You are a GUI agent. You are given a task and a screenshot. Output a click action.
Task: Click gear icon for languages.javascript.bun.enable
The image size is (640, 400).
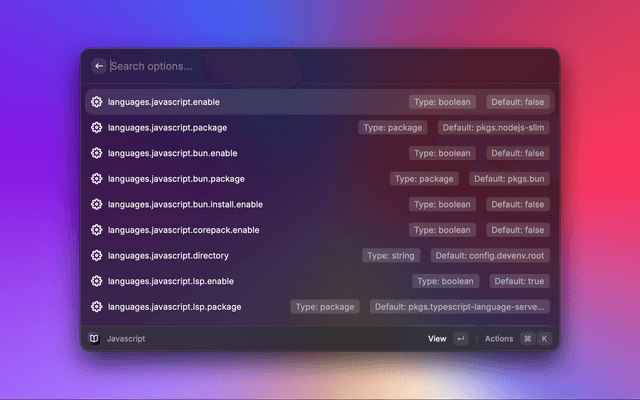point(96,153)
